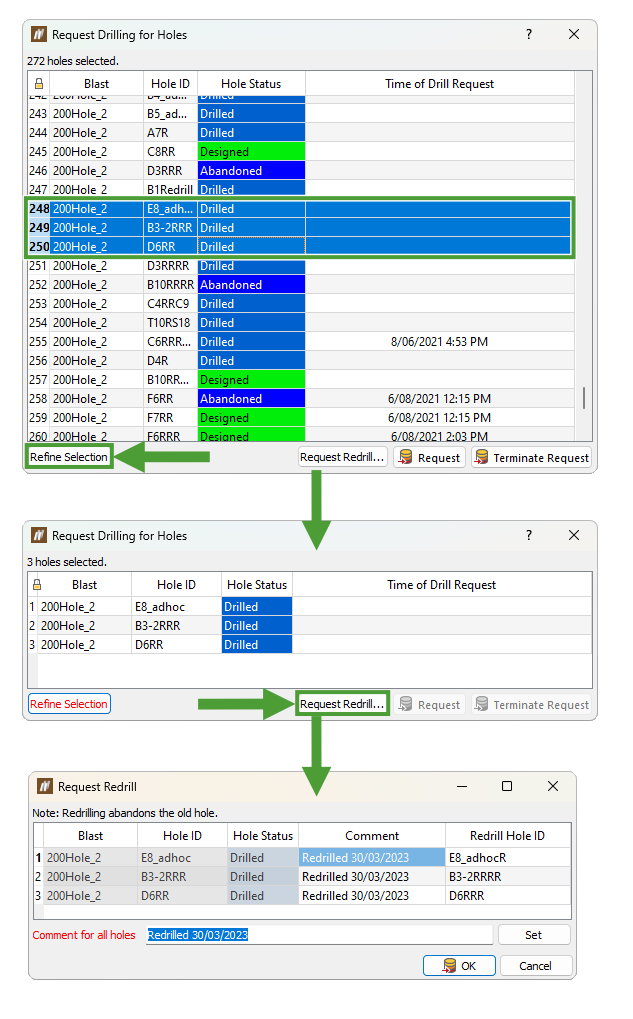Click Terminate Request in the 272-holes dialog
633x1019 pixels.
point(532,458)
